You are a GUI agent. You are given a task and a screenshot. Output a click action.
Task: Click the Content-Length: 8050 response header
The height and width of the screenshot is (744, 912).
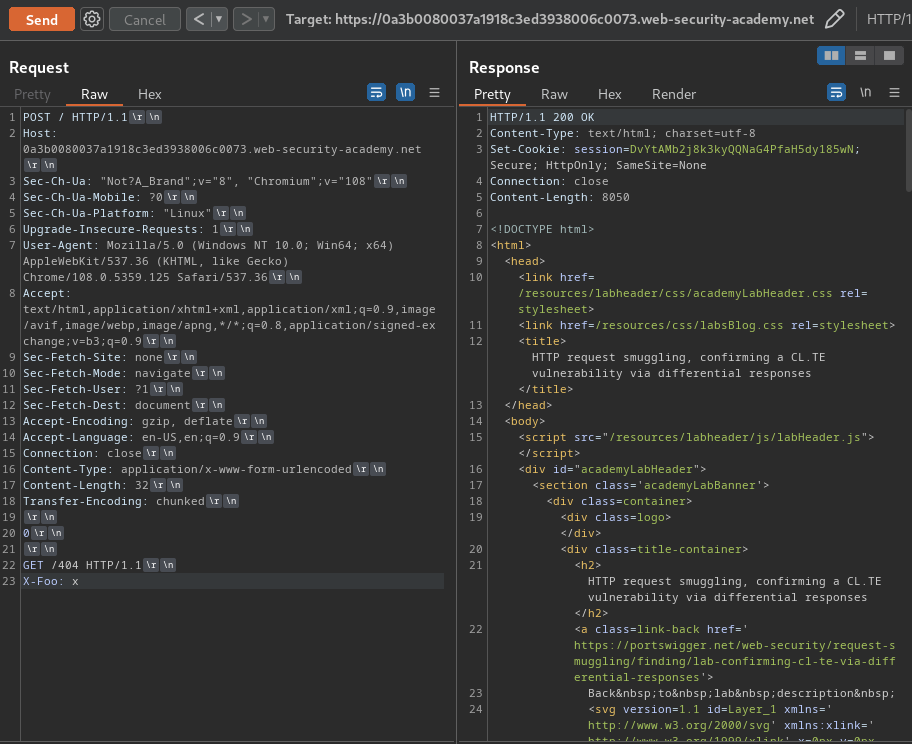point(560,197)
